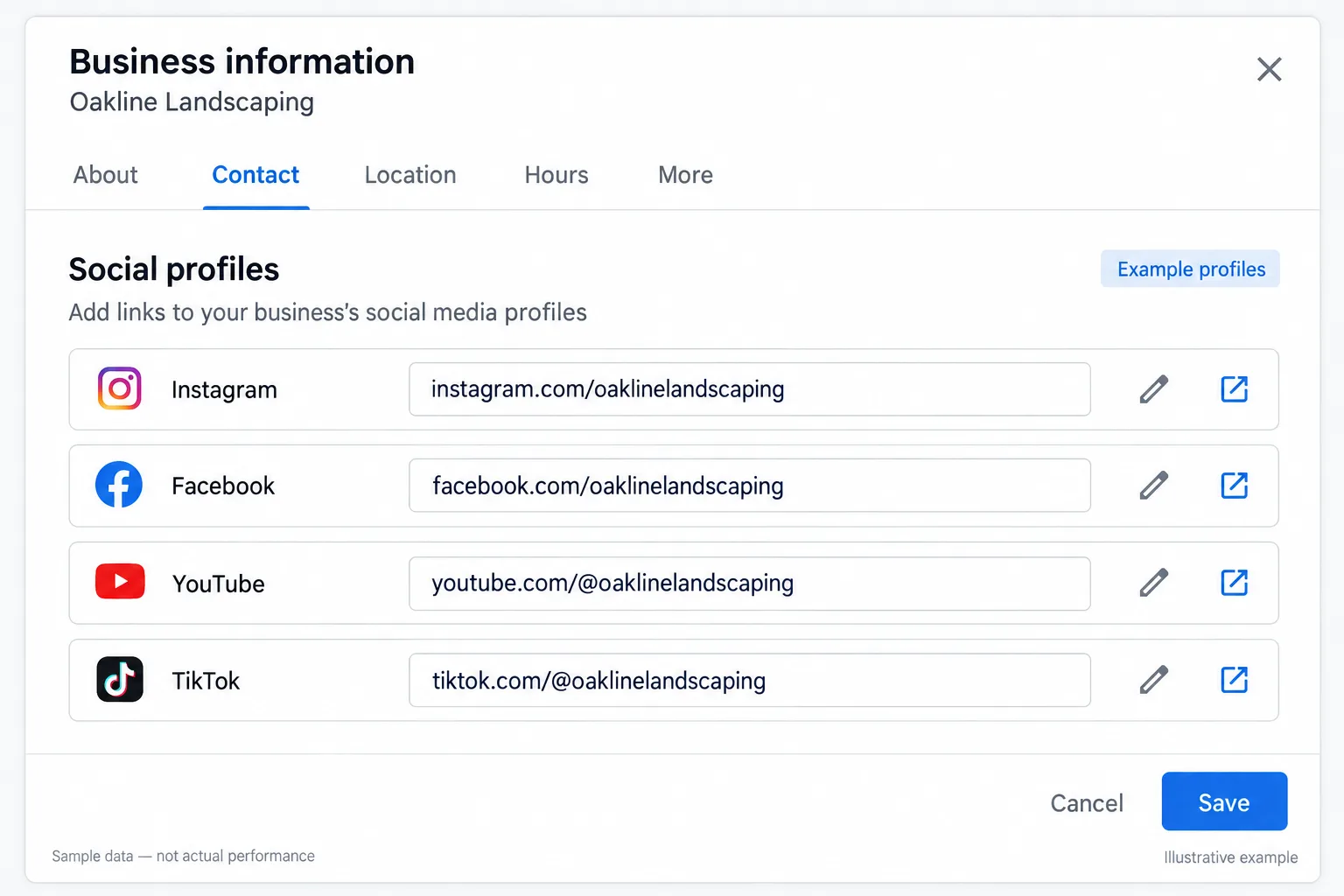Edit the YouTube profile link
The width and height of the screenshot is (1344, 896).
[x=1154, y=582]
